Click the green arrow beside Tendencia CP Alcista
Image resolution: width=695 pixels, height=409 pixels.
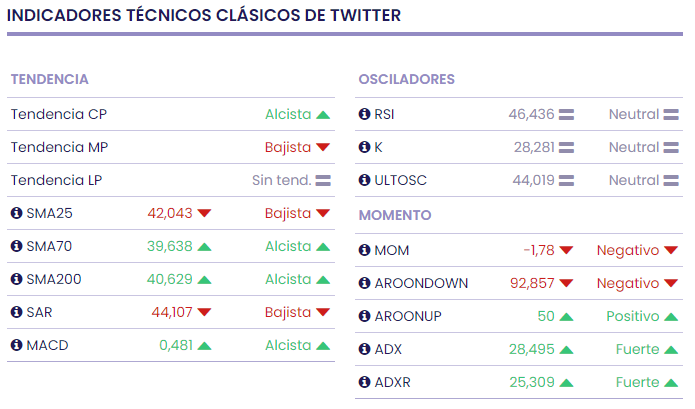point(323,115)
